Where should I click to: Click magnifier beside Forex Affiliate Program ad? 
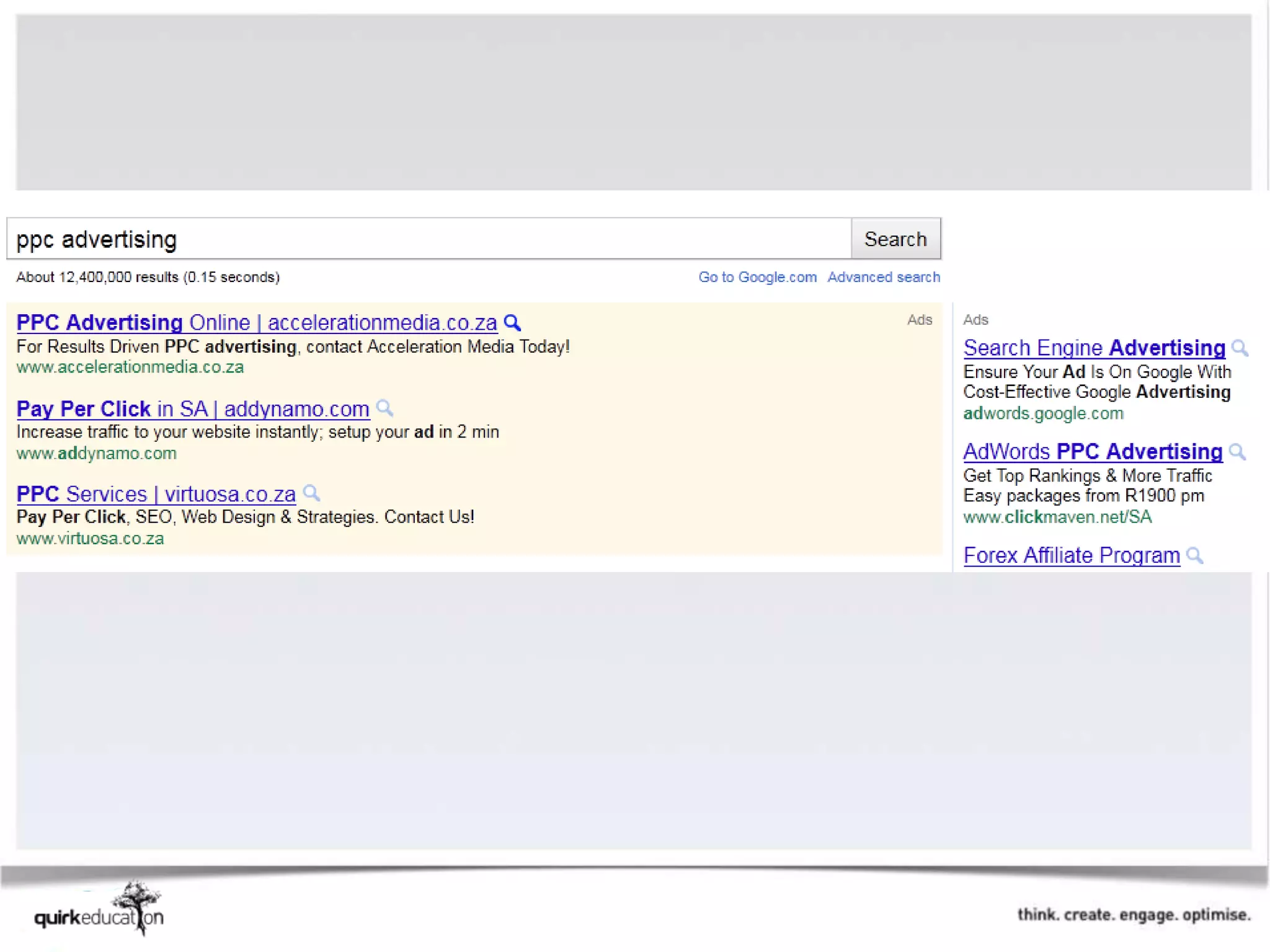[1194, 555]
